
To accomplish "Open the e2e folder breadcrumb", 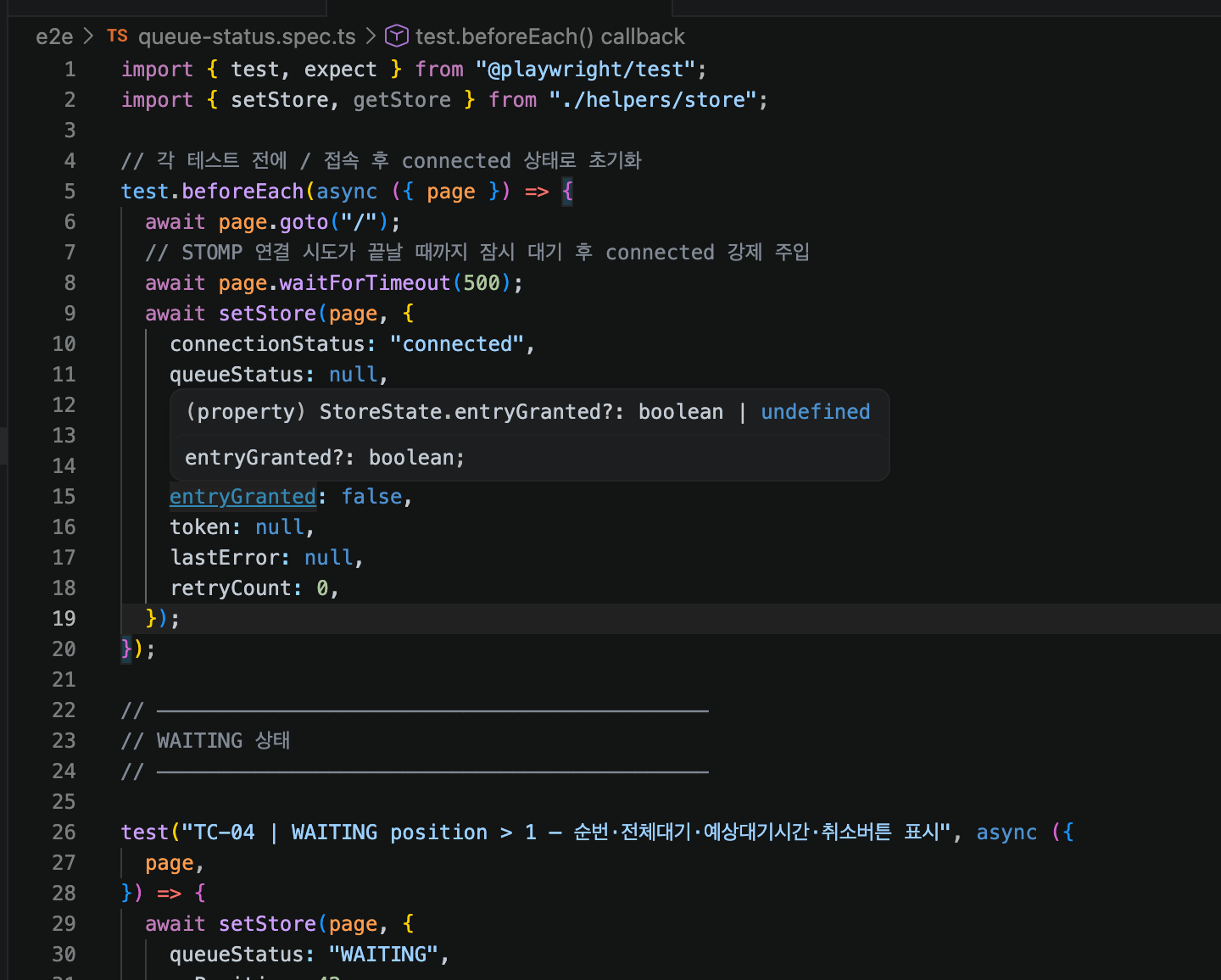I will pyautogui.click(x=54, y=36).
